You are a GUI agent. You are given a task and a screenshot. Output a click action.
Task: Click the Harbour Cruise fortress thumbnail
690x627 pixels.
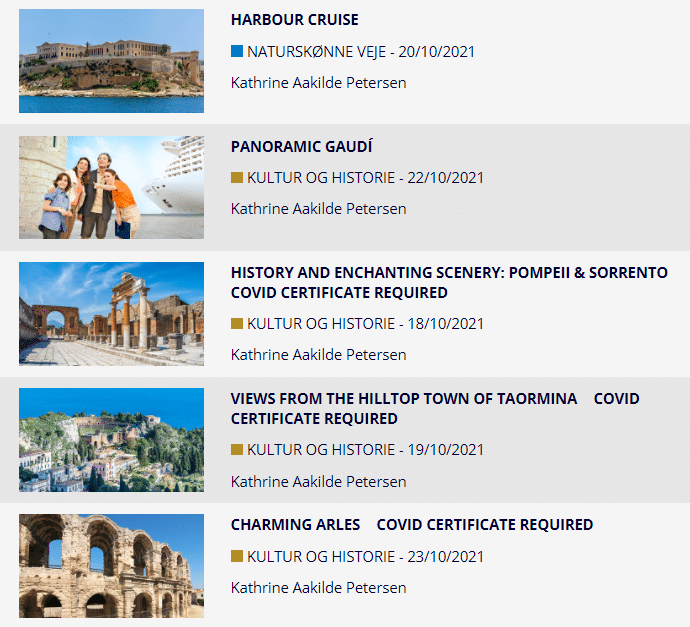click(x=111, y=61)
